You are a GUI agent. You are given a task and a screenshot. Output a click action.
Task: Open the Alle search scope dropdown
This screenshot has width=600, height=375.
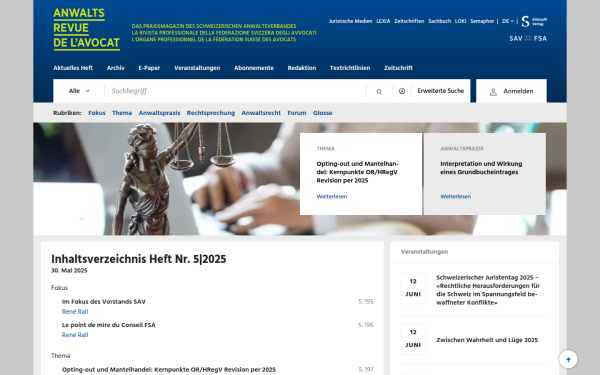[79, 91]
